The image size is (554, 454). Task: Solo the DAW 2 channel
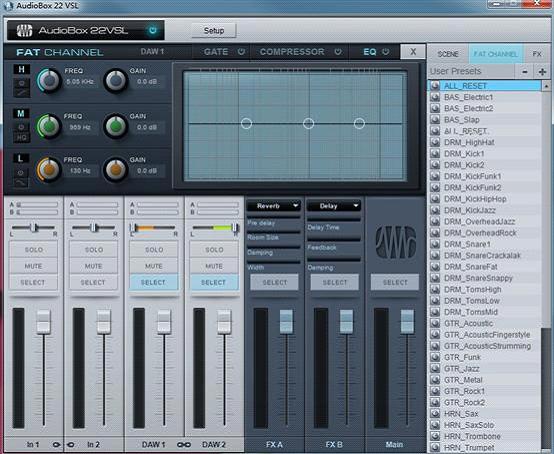pyautogui.click(x=214, y=249)
